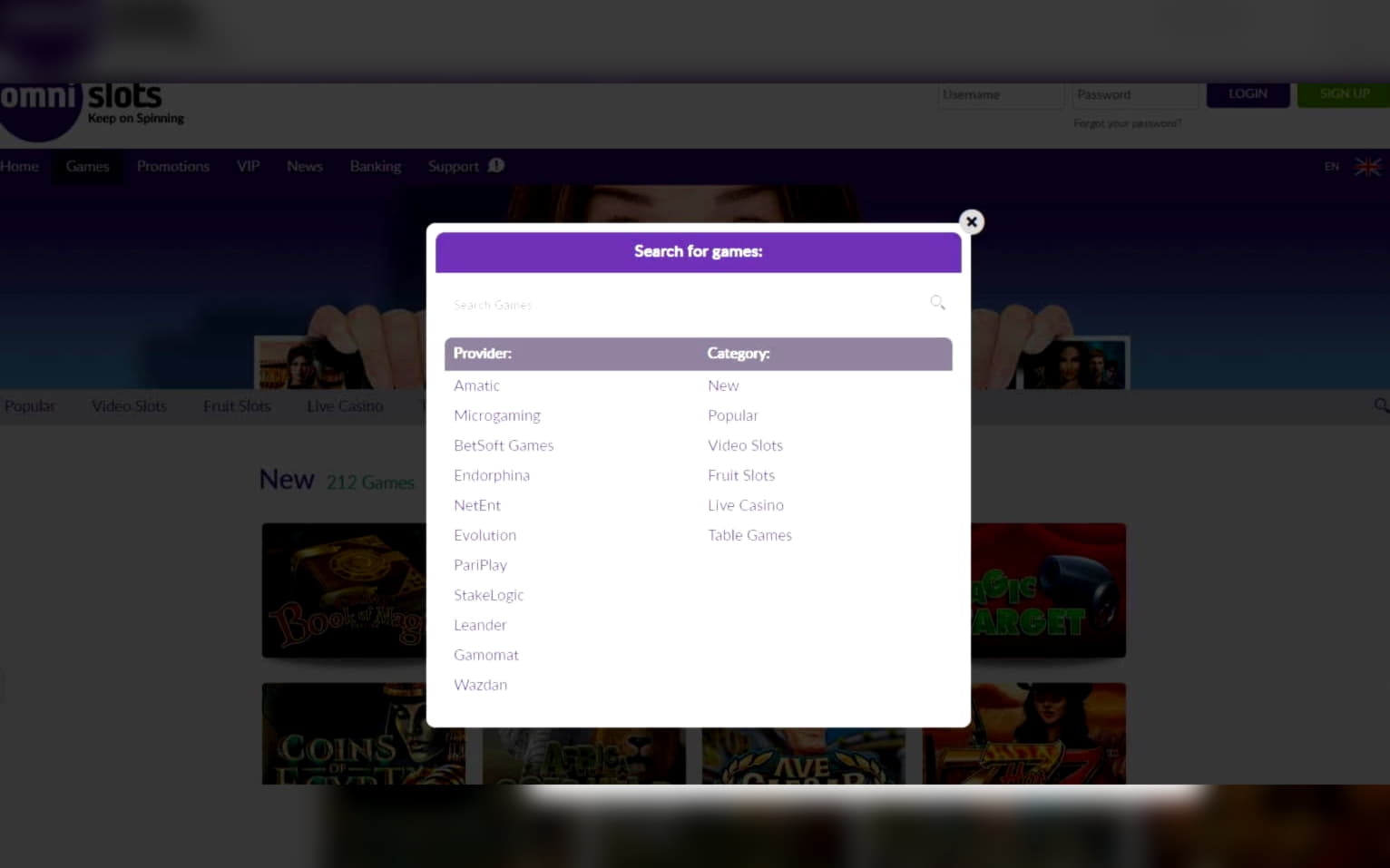Open the EN language selector

[1331, 166]
